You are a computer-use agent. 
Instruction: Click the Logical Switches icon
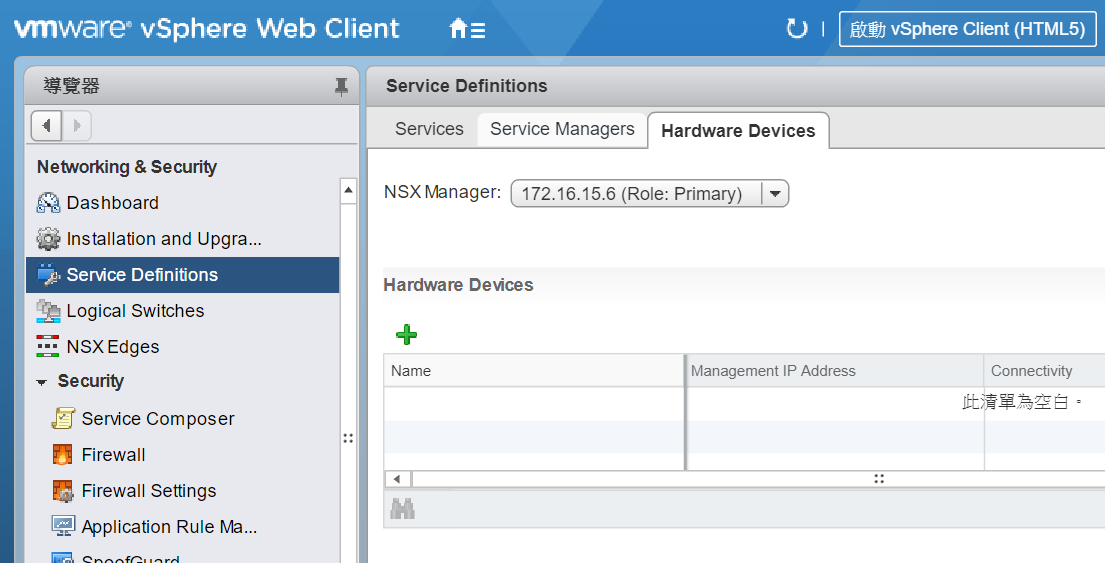48,311
